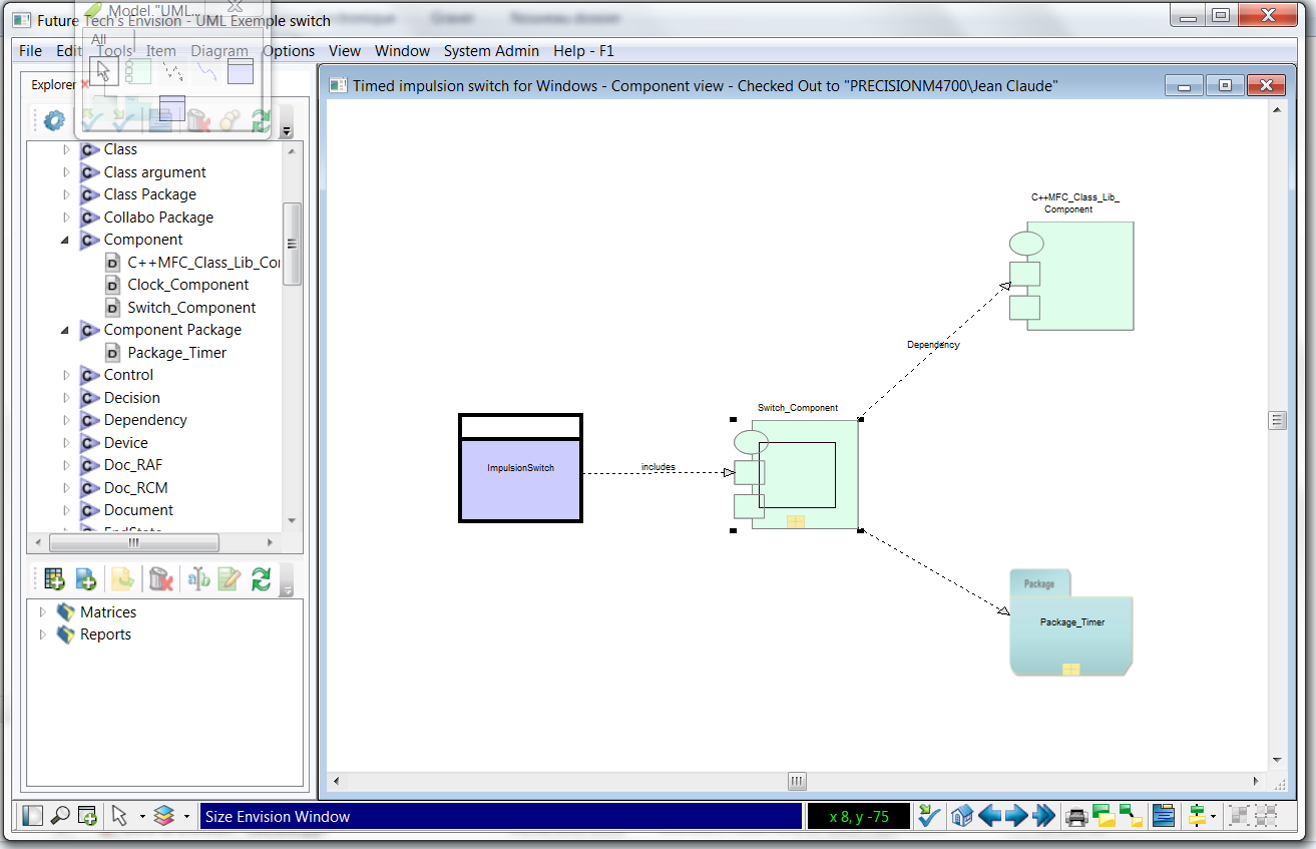
Task: Click the home icon in the status bar
Action: pyautogui.click(x=962, y=815)
